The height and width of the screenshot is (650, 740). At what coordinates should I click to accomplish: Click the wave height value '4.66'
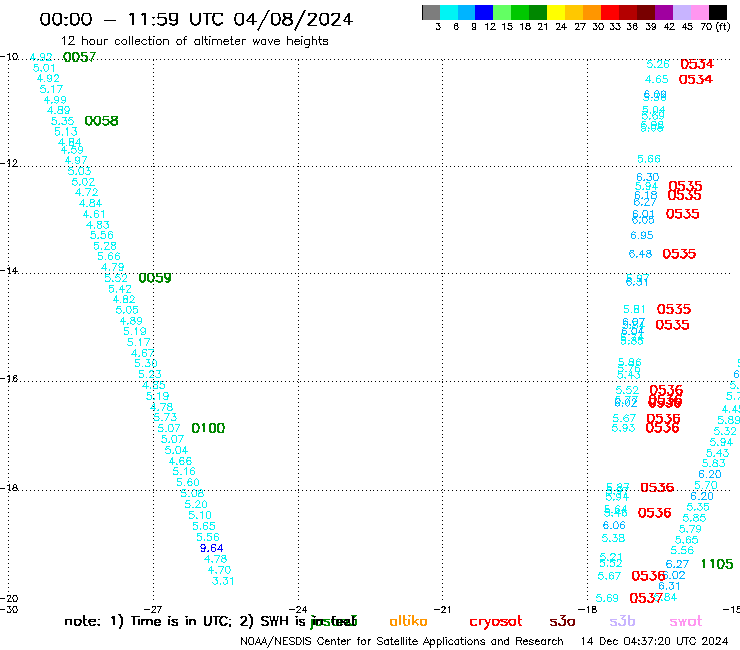tap(180, 461)
